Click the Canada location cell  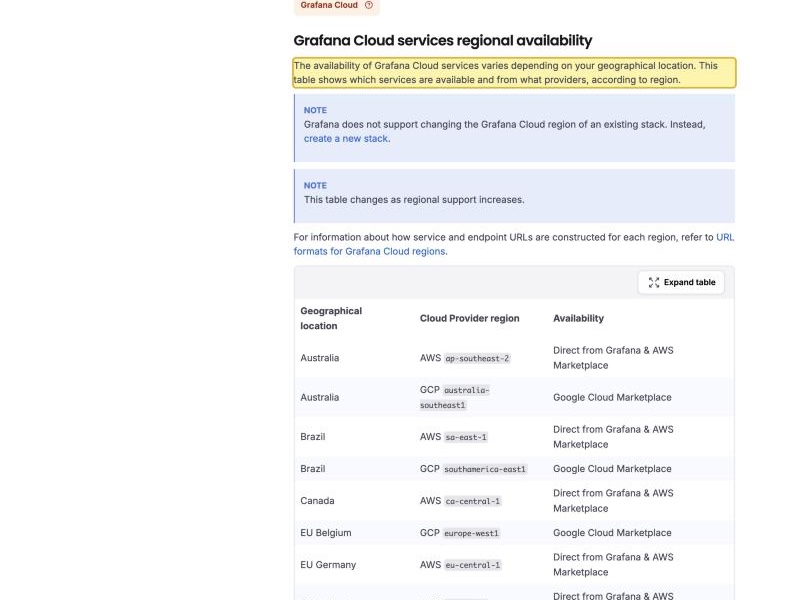[x=317, y=501]
